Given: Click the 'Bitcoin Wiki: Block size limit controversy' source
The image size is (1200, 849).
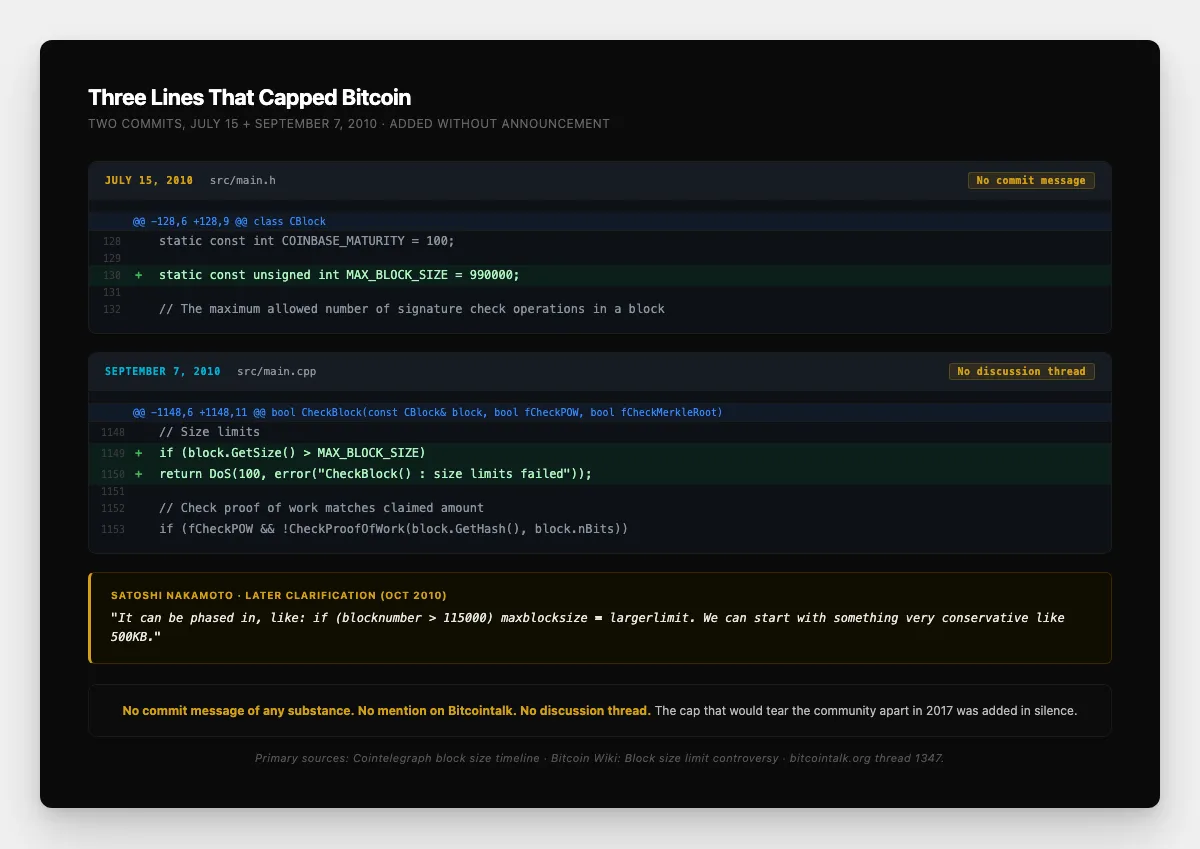Looking at the screenshot, I should click(x=664, y=758).
